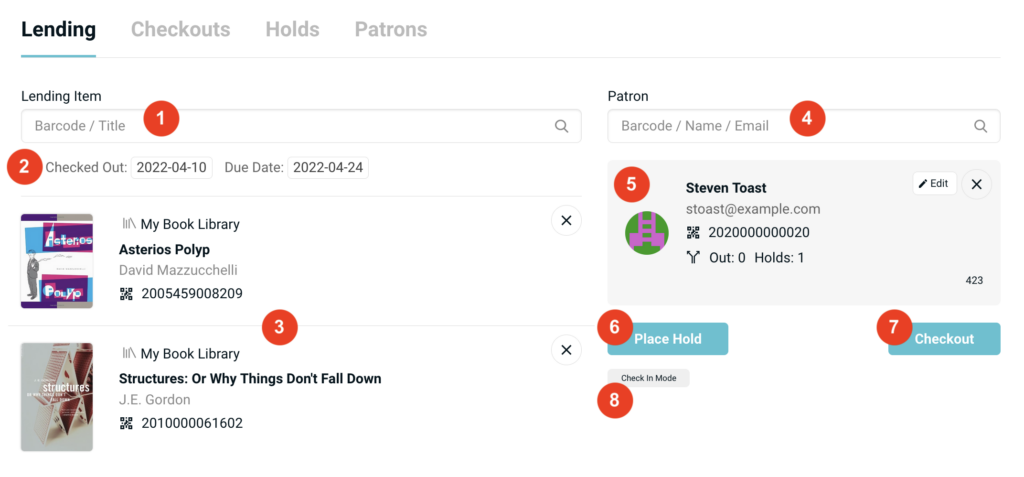Switch to the Checkouts tab

click(x=180, y=29)
